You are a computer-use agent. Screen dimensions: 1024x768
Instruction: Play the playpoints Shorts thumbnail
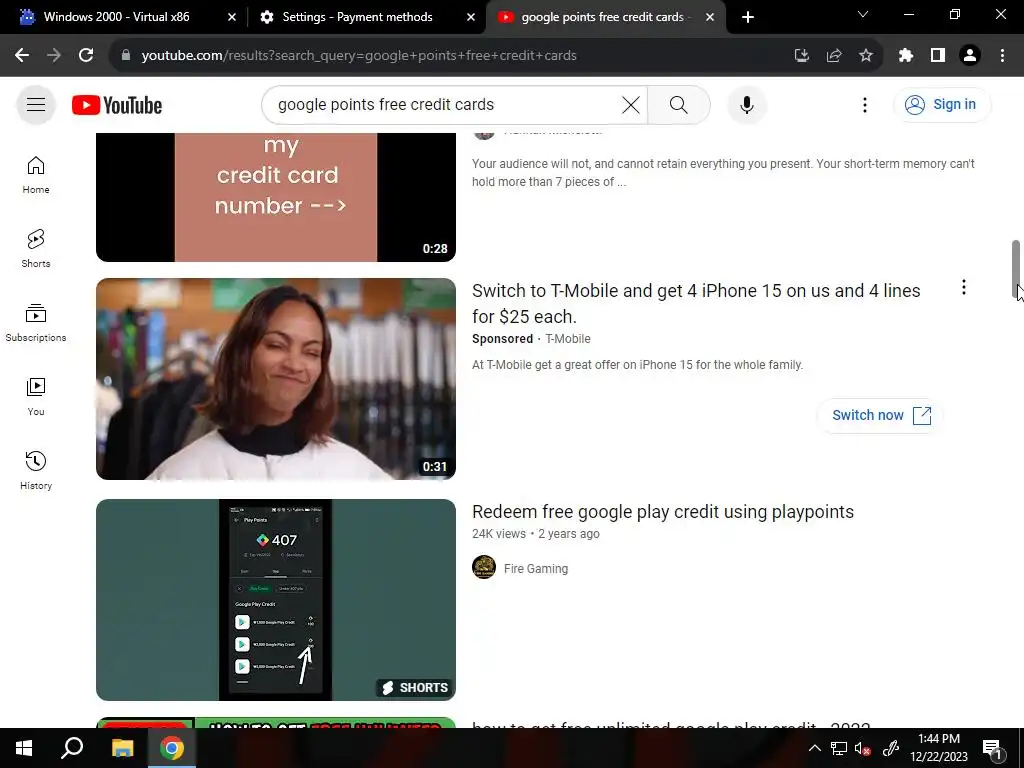click(x=276, y=600)
